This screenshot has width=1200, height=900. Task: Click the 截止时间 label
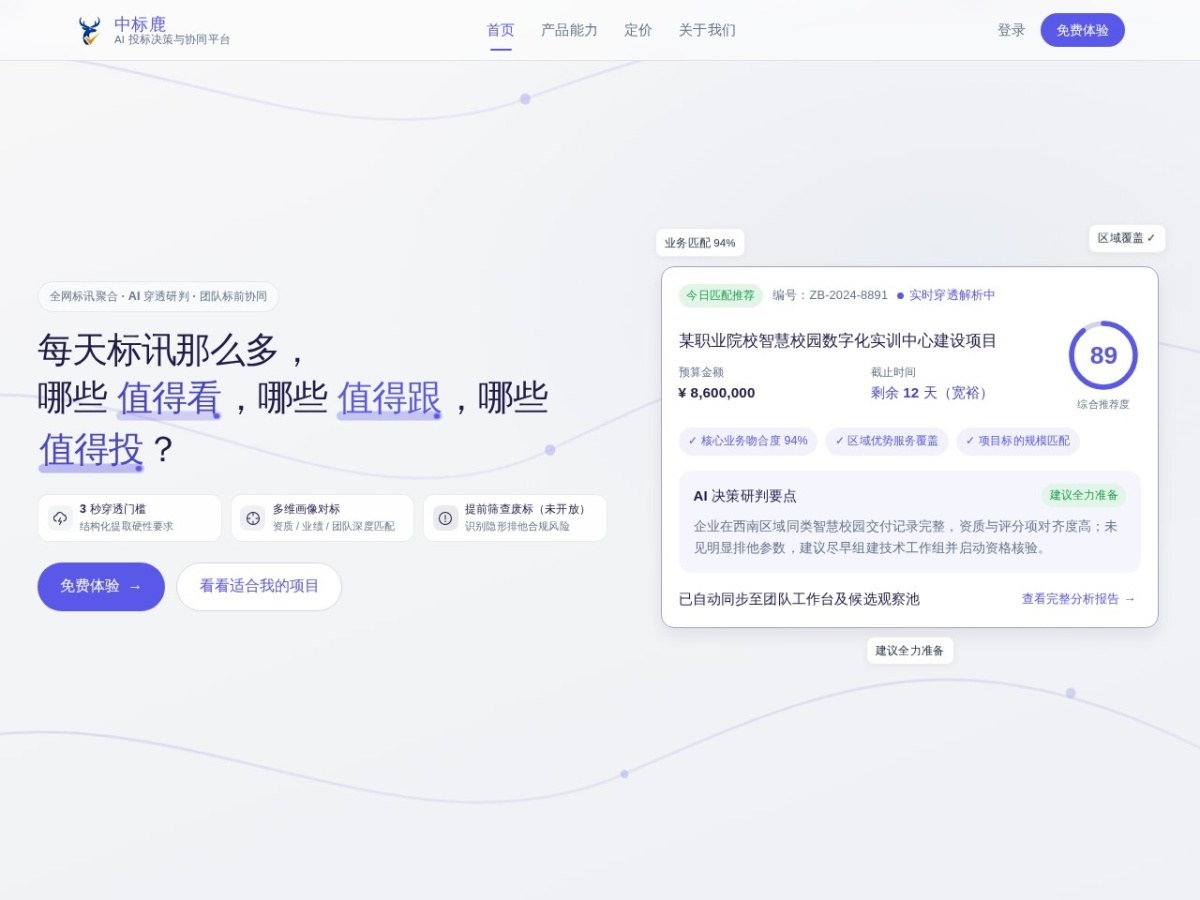pos(893,372)
